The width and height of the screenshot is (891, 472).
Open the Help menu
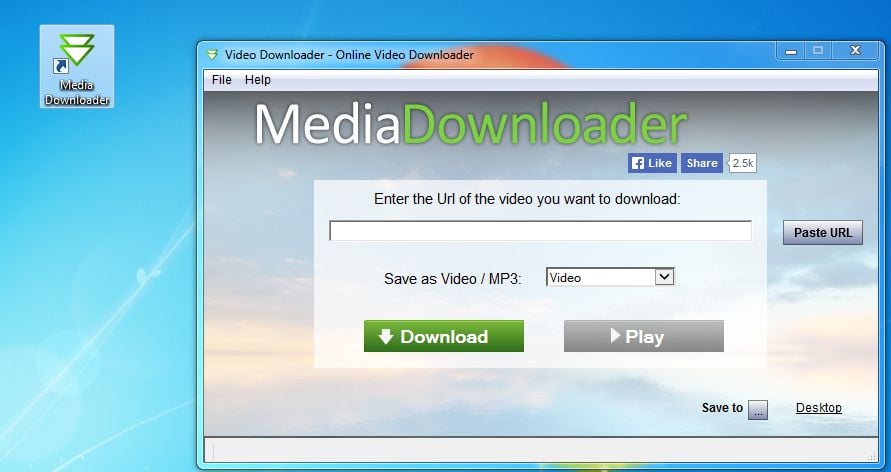pos(257,80)
